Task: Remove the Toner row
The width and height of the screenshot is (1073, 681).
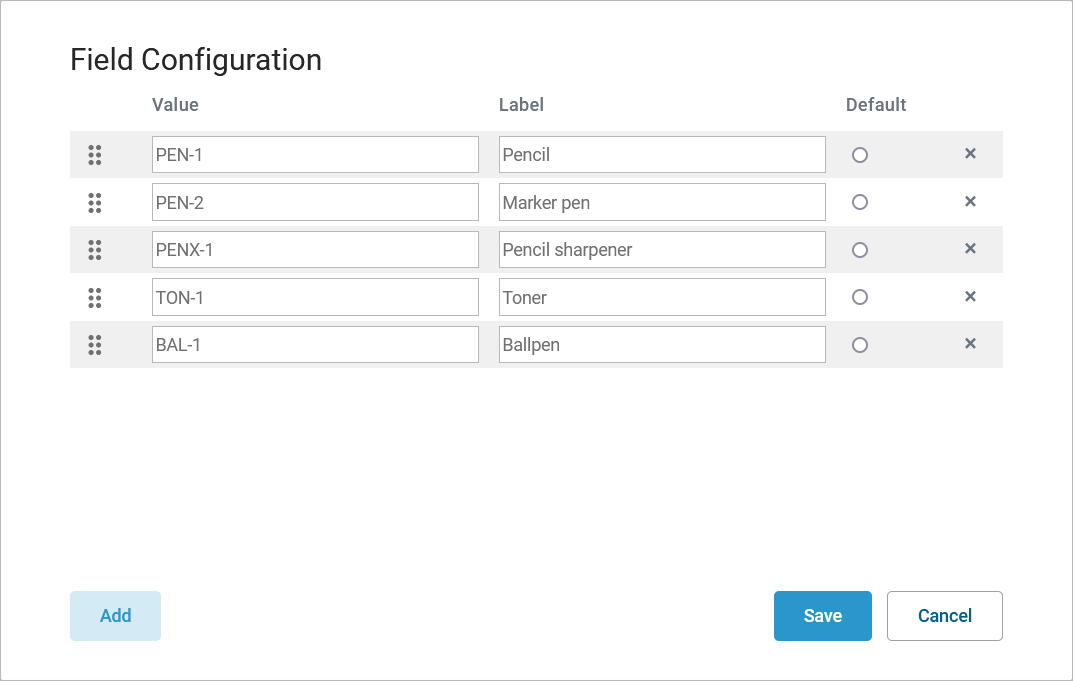Action: coord(970,296)
